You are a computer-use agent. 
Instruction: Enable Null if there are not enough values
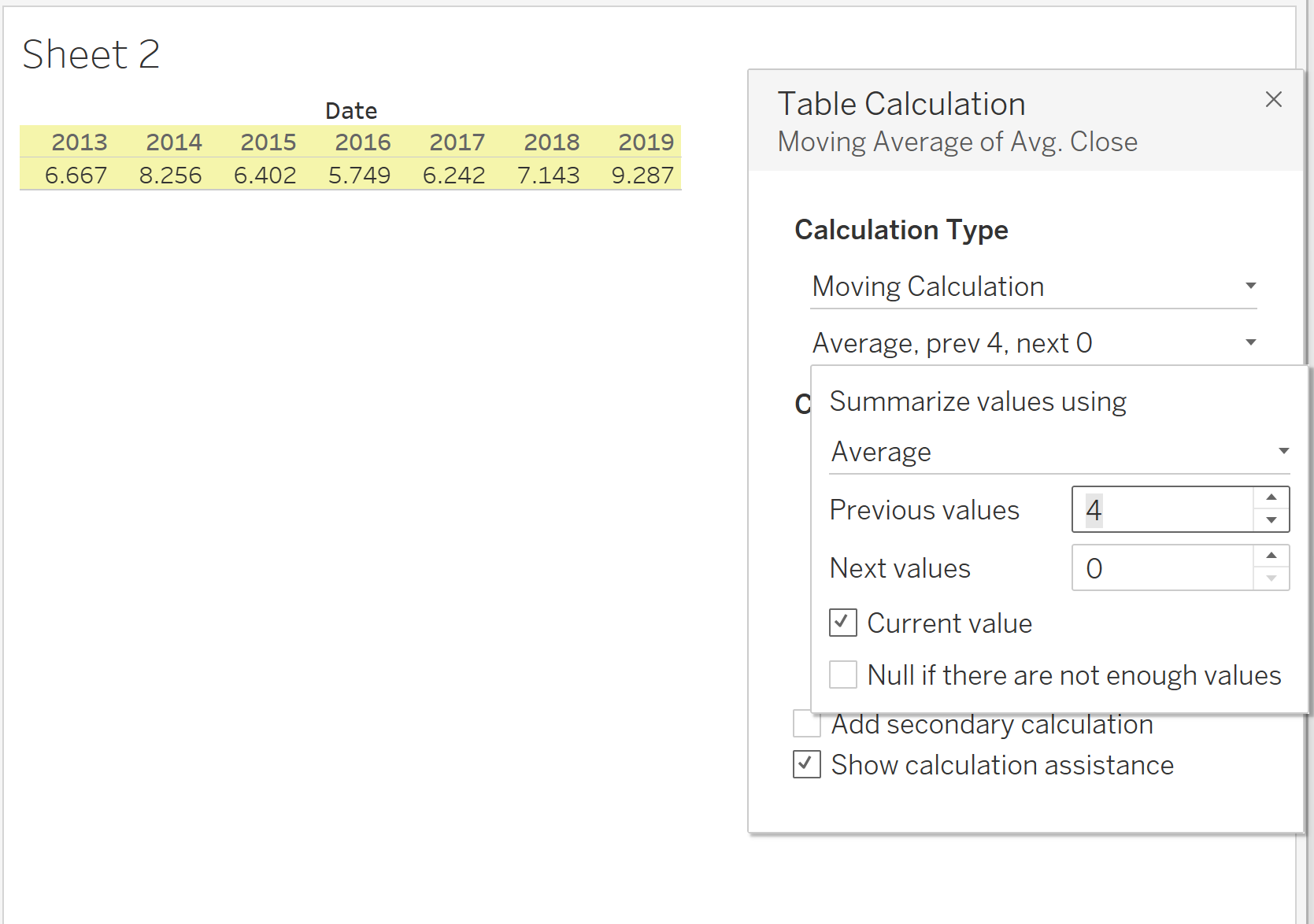tap(842, 675)
